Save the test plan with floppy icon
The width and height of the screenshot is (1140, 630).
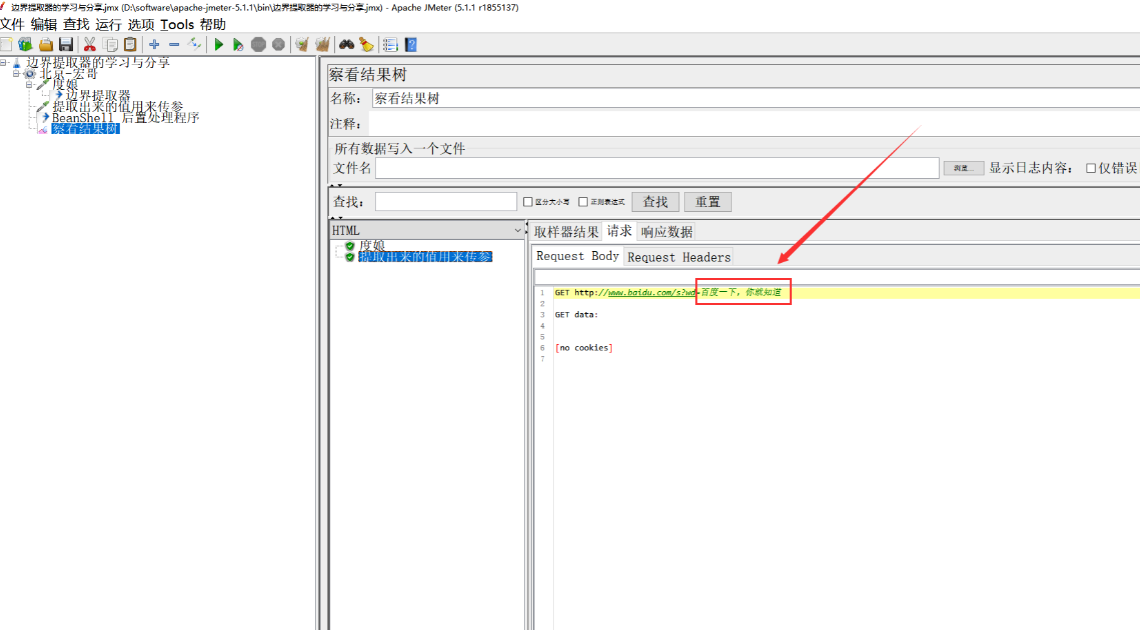[x=66, y=45]
